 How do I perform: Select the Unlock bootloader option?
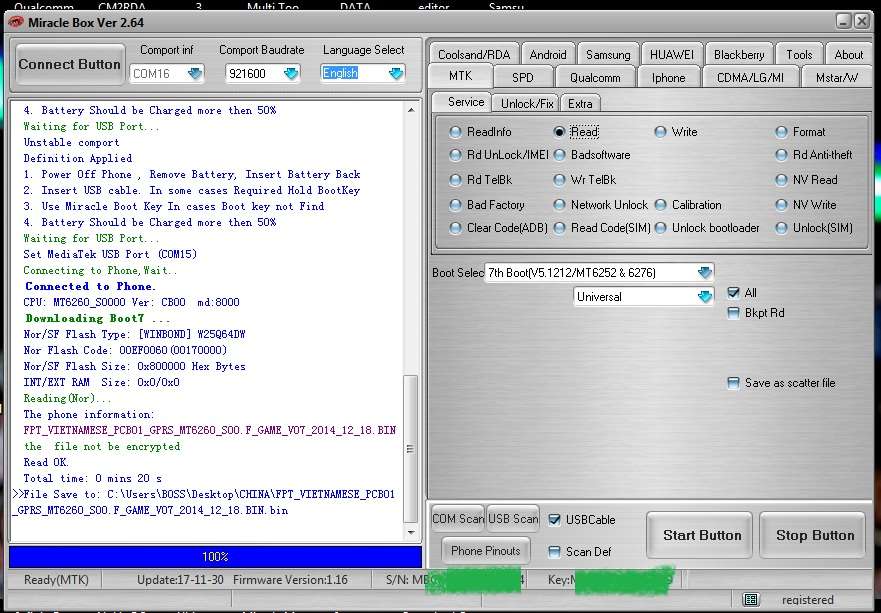pyautogui.click(x=661, y=228)
